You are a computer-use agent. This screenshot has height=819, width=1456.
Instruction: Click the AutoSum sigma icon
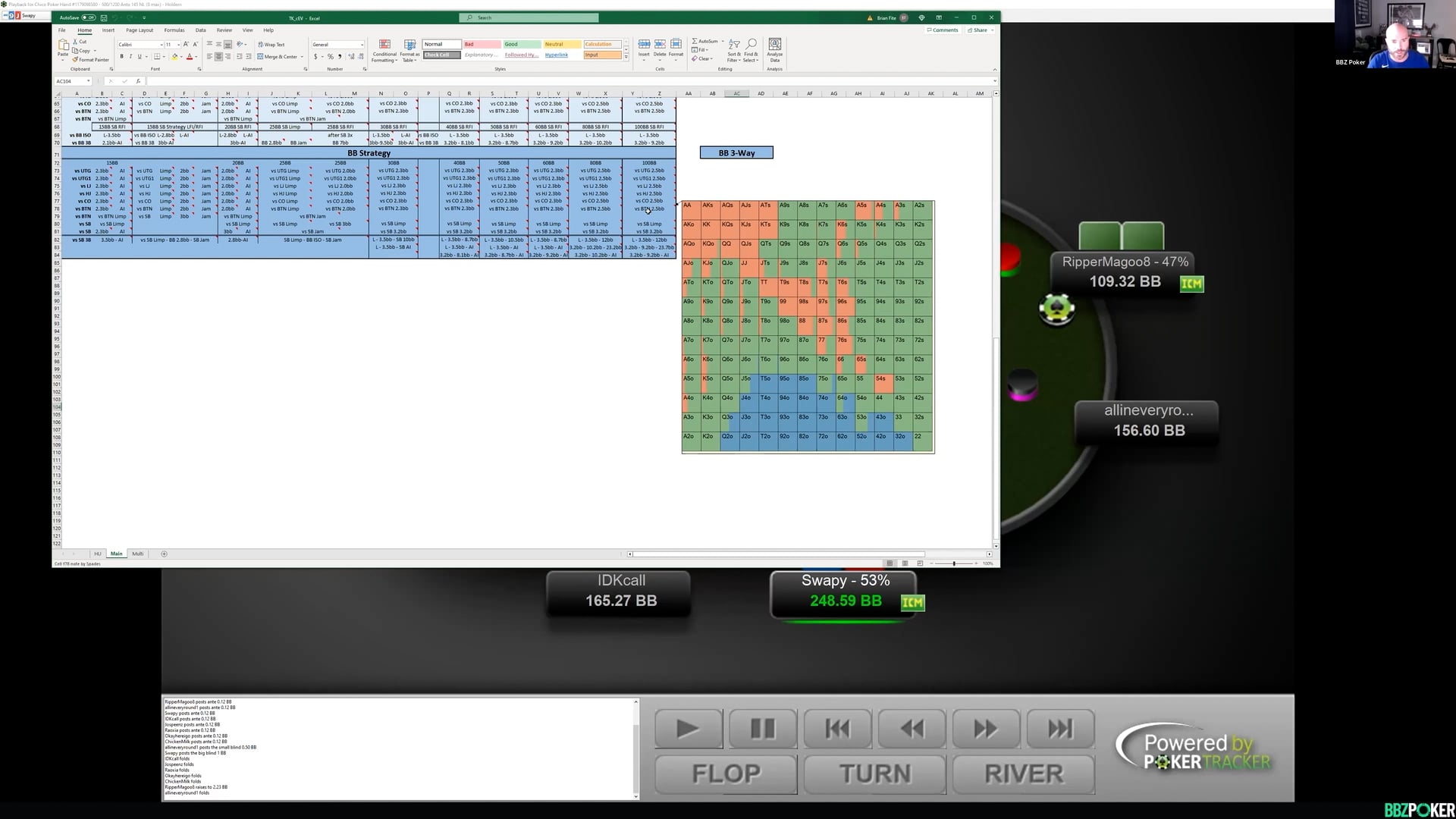695,41
